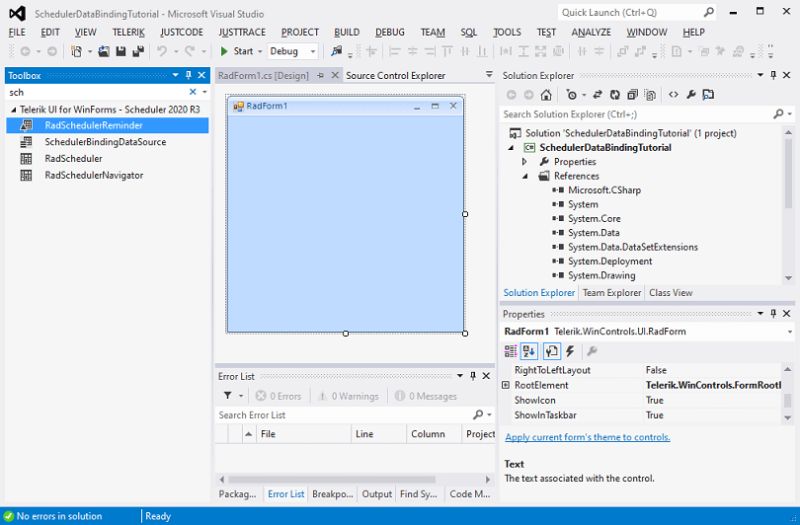800x525 pixels.
Task: Open the FILE menu
Action: point(17,32)
